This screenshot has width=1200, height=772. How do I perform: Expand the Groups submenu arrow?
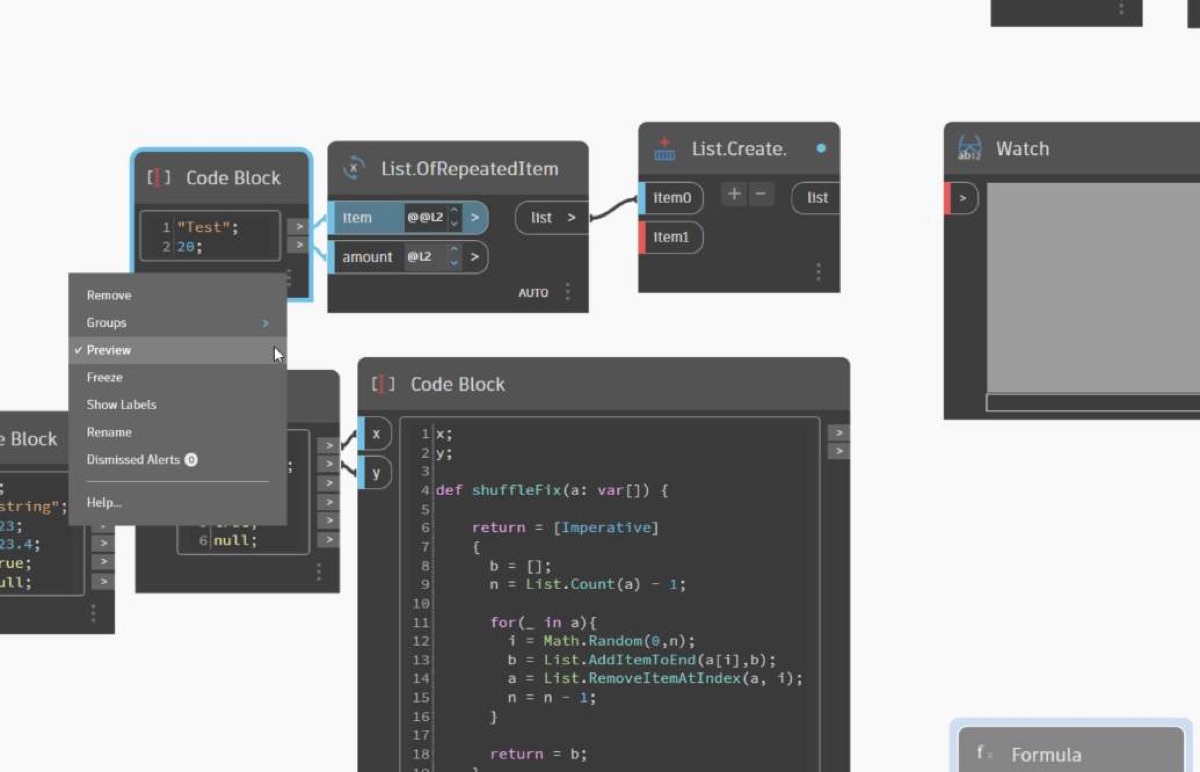click(266, 323)
